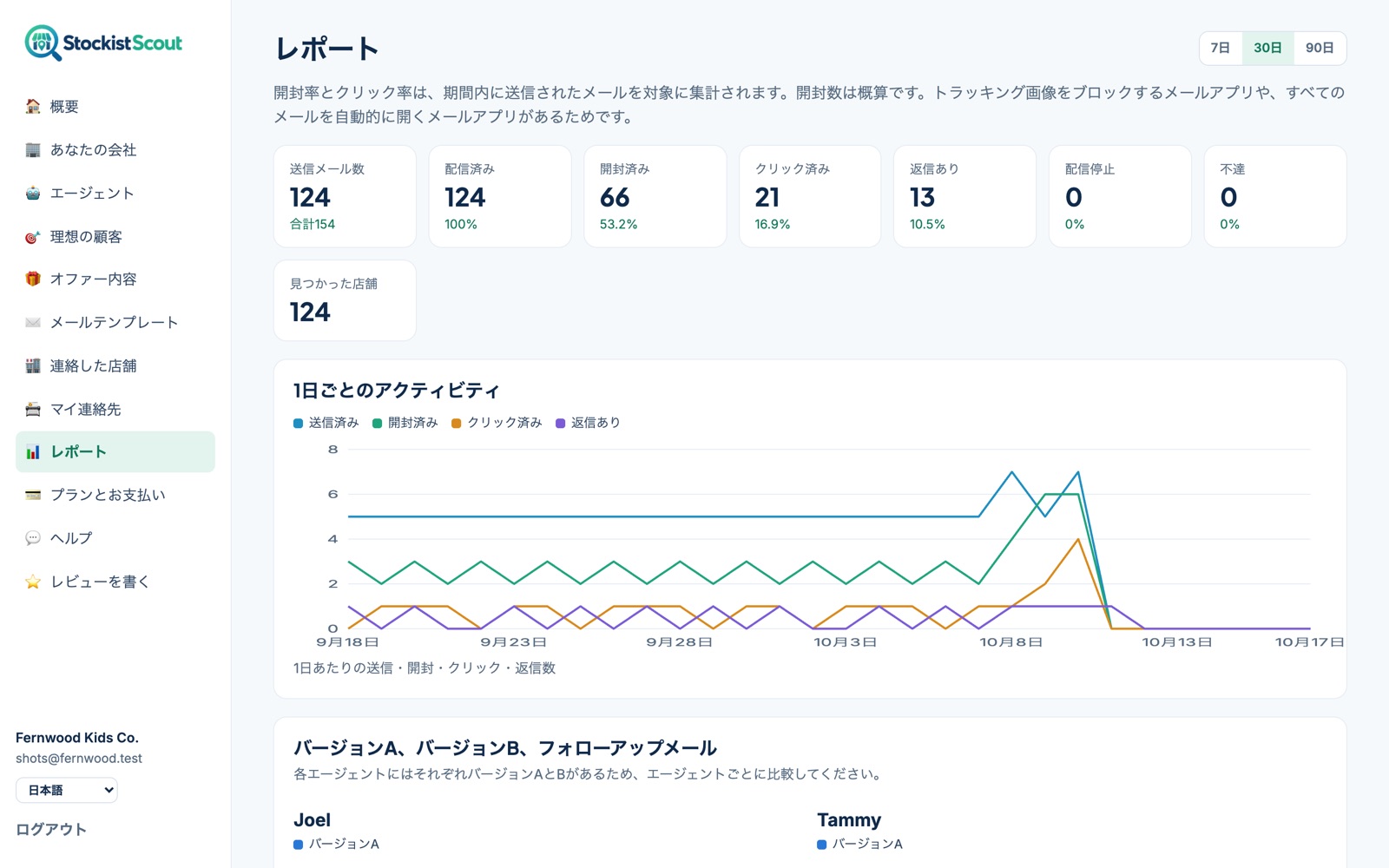Click the envelope icon beside メールテンプレート
Viewport: 1389px width, 868px height.
coord(33,322)
